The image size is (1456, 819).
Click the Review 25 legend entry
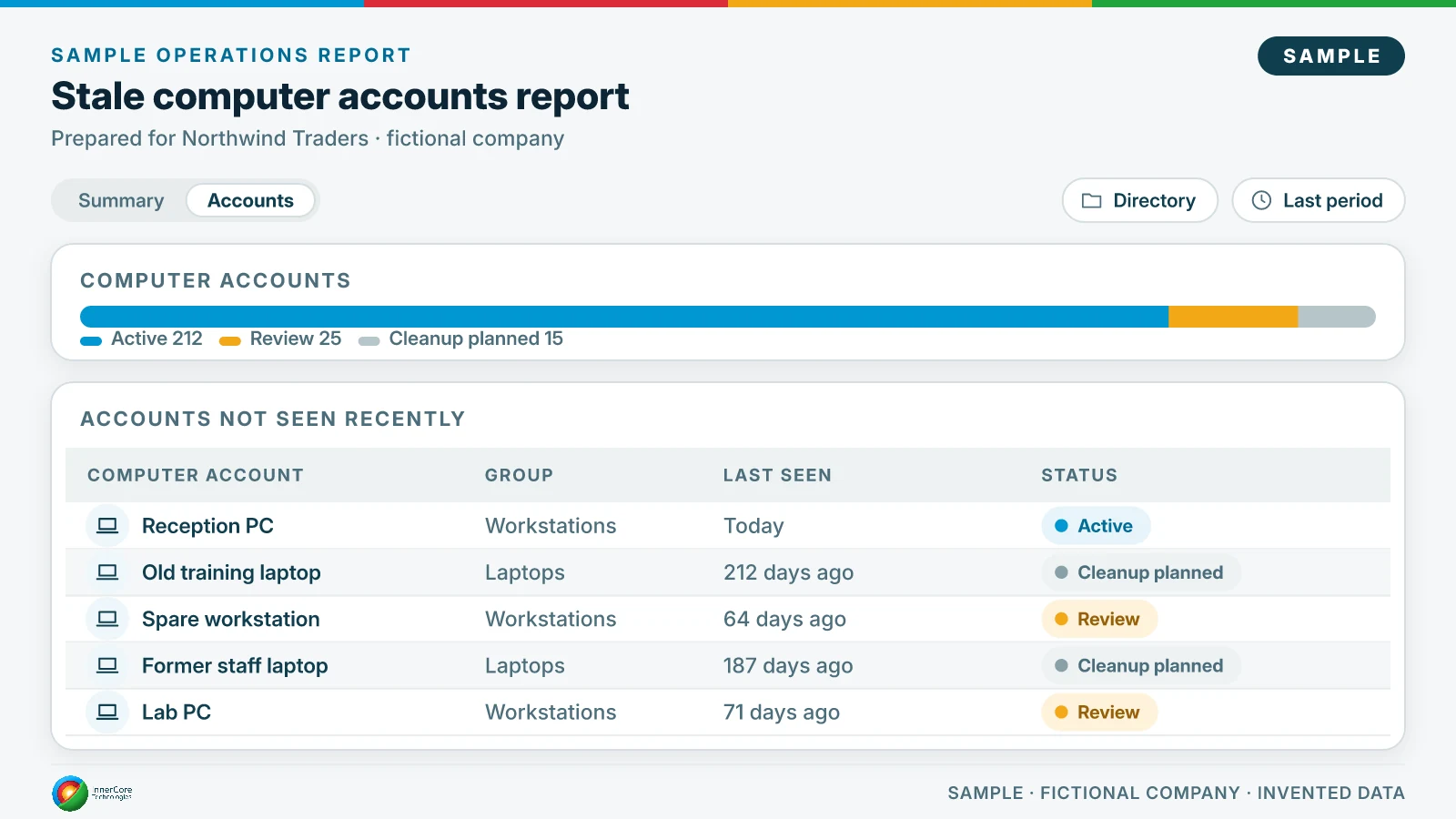click(280, 339)
